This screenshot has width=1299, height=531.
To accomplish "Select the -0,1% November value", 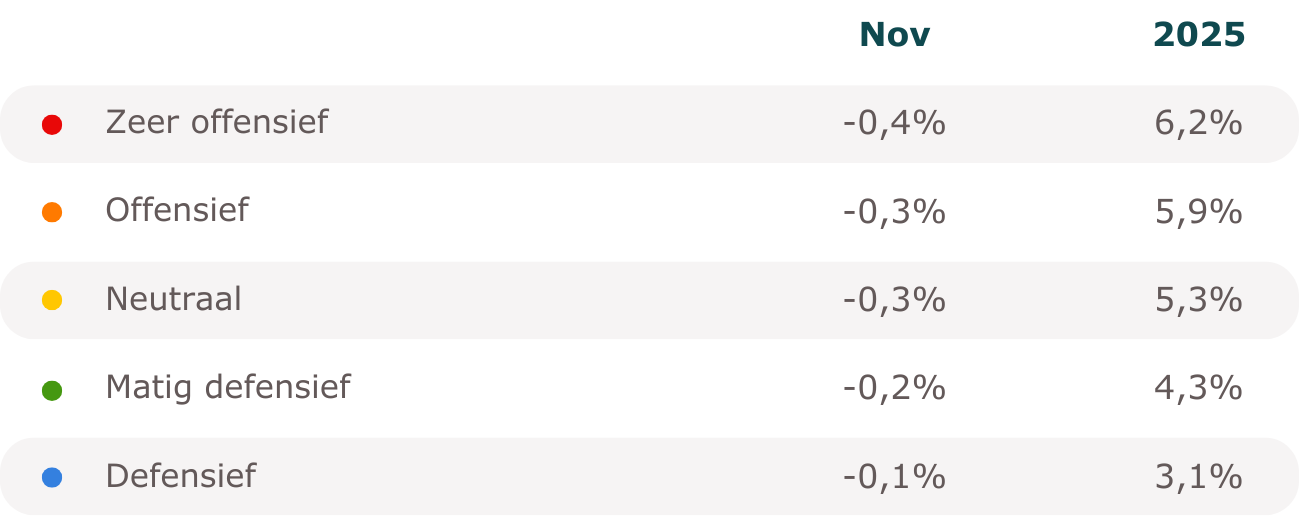I will point(894,476).
